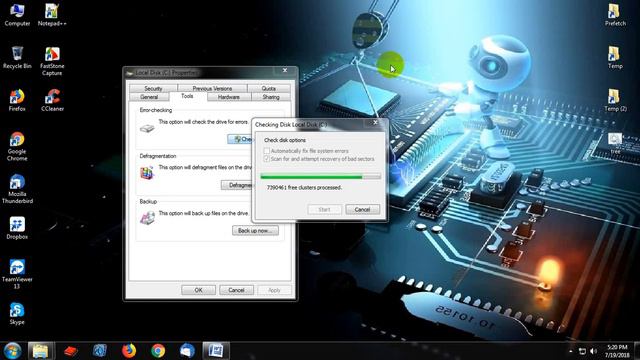Switch to the Previous Versions tab
Viewport: 640px width, 360px height.
212,88
